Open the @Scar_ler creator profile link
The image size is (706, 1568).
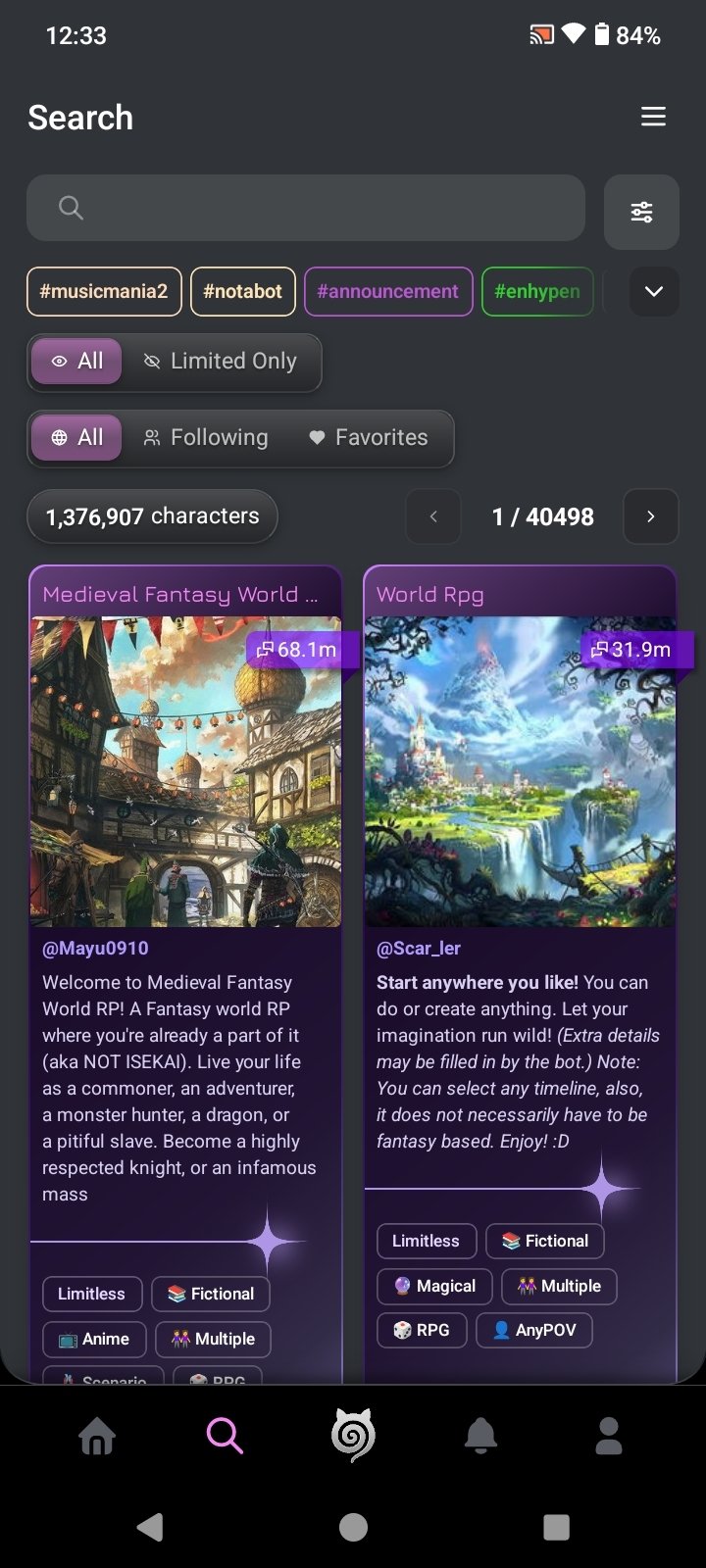(419, 949)
